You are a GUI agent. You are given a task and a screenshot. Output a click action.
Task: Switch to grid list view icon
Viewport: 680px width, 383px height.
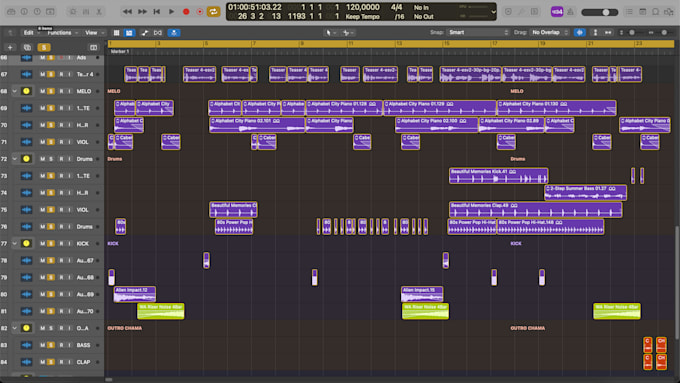(116, 33)
